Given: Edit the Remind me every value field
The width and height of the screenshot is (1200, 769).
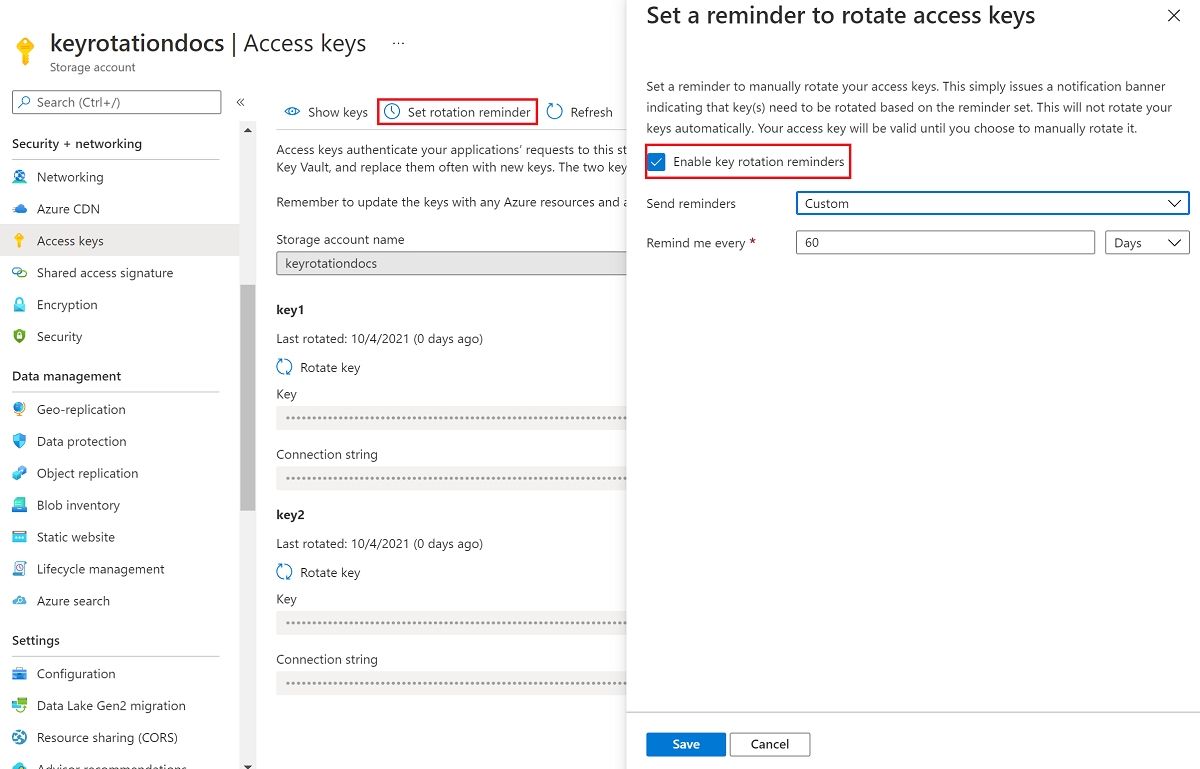Looking at the screenshot, I should 945,242.
